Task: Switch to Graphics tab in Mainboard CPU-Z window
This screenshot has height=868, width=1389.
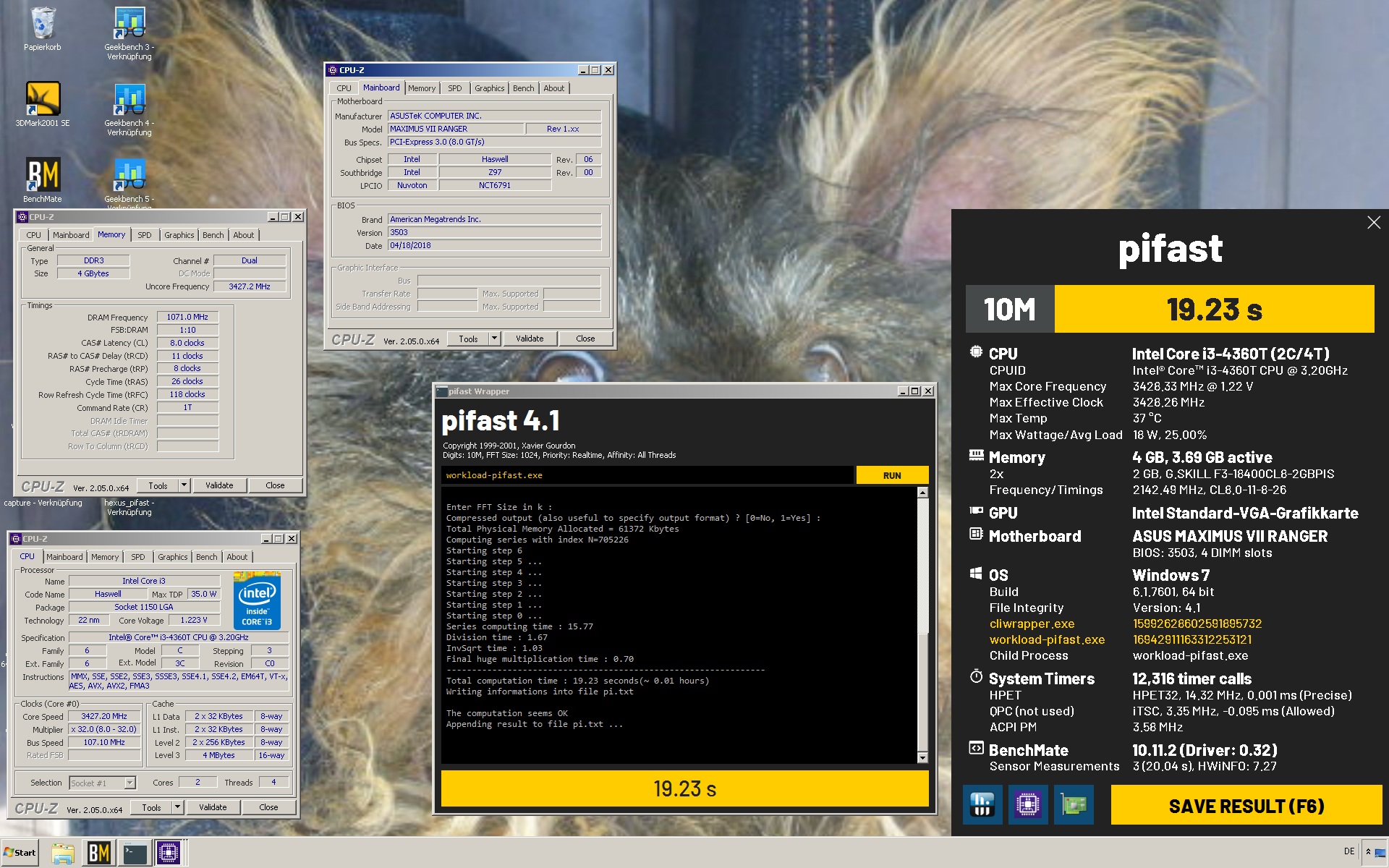Action: (x=490, y=88)
